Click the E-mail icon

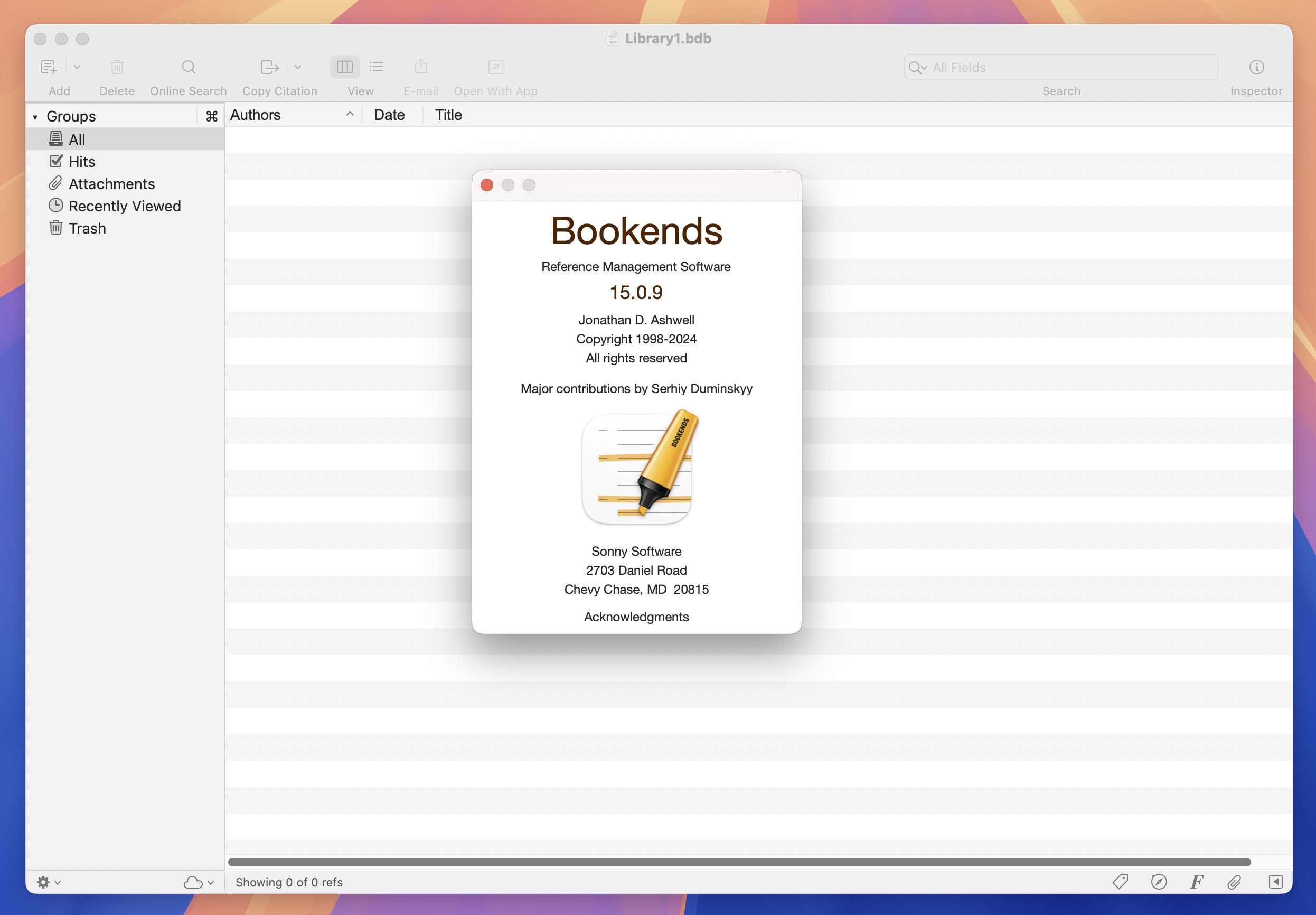coord(421,66)
